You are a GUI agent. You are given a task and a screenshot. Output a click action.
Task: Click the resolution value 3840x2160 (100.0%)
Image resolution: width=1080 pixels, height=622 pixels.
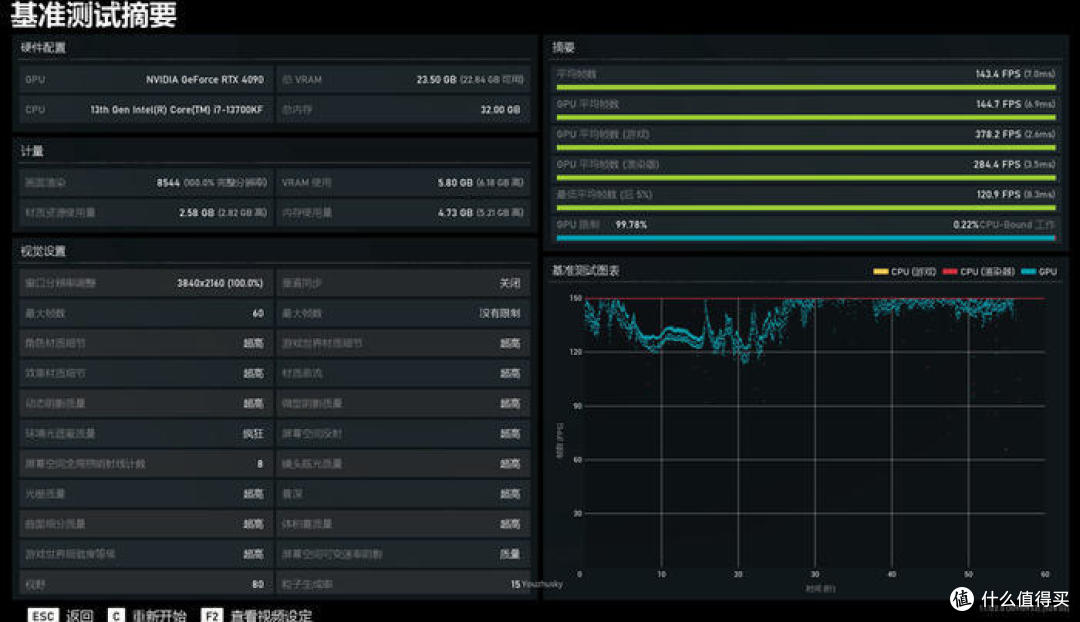coord(220,283)
